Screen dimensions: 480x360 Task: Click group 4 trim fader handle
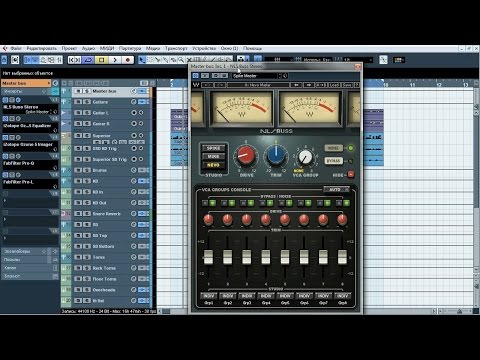(x=266, y=257)
